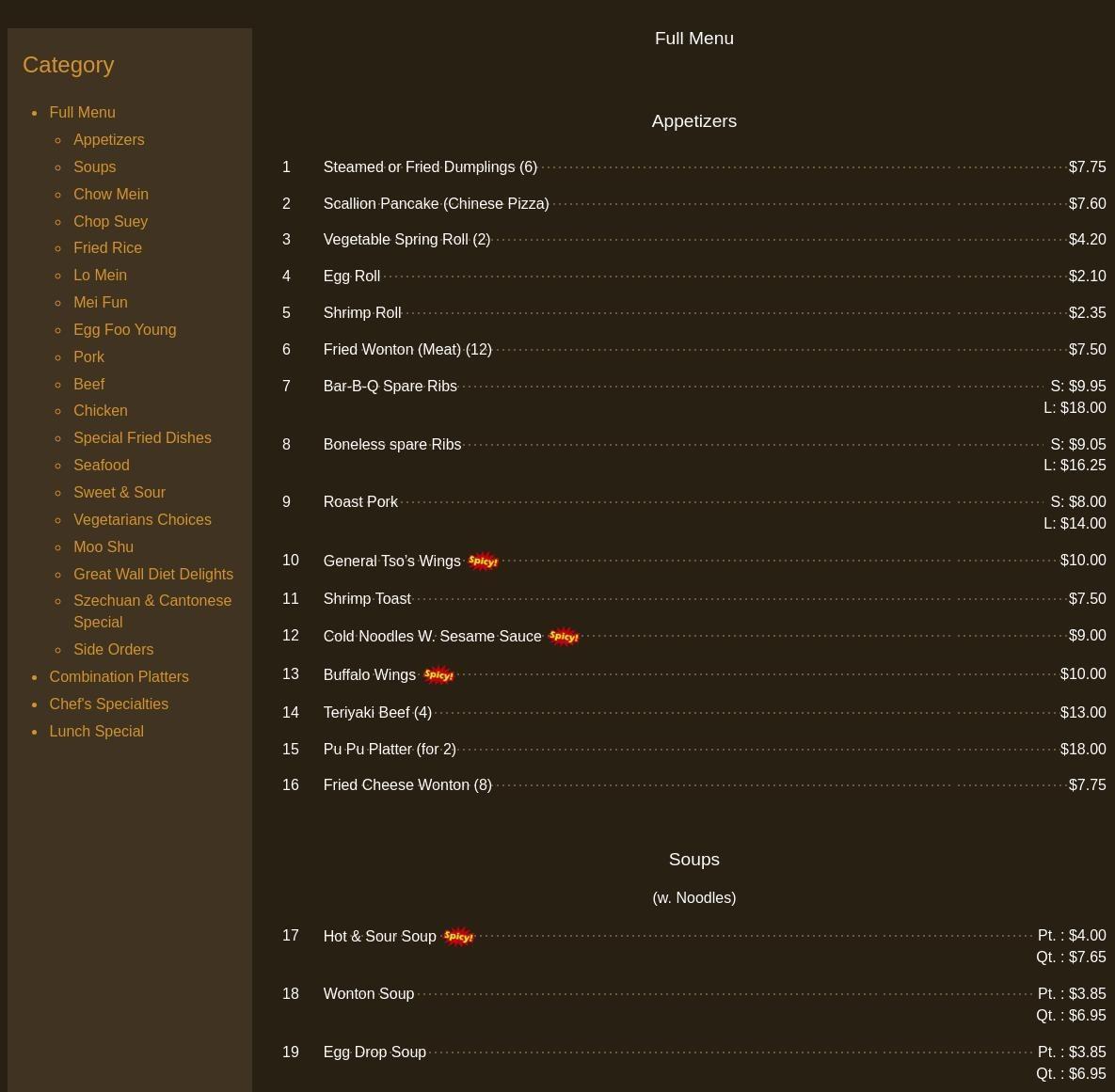Click the Pu Pu Platter menu item
Image resolution: width=1115 pixels, height=1092 pixels.
(389, 749)
